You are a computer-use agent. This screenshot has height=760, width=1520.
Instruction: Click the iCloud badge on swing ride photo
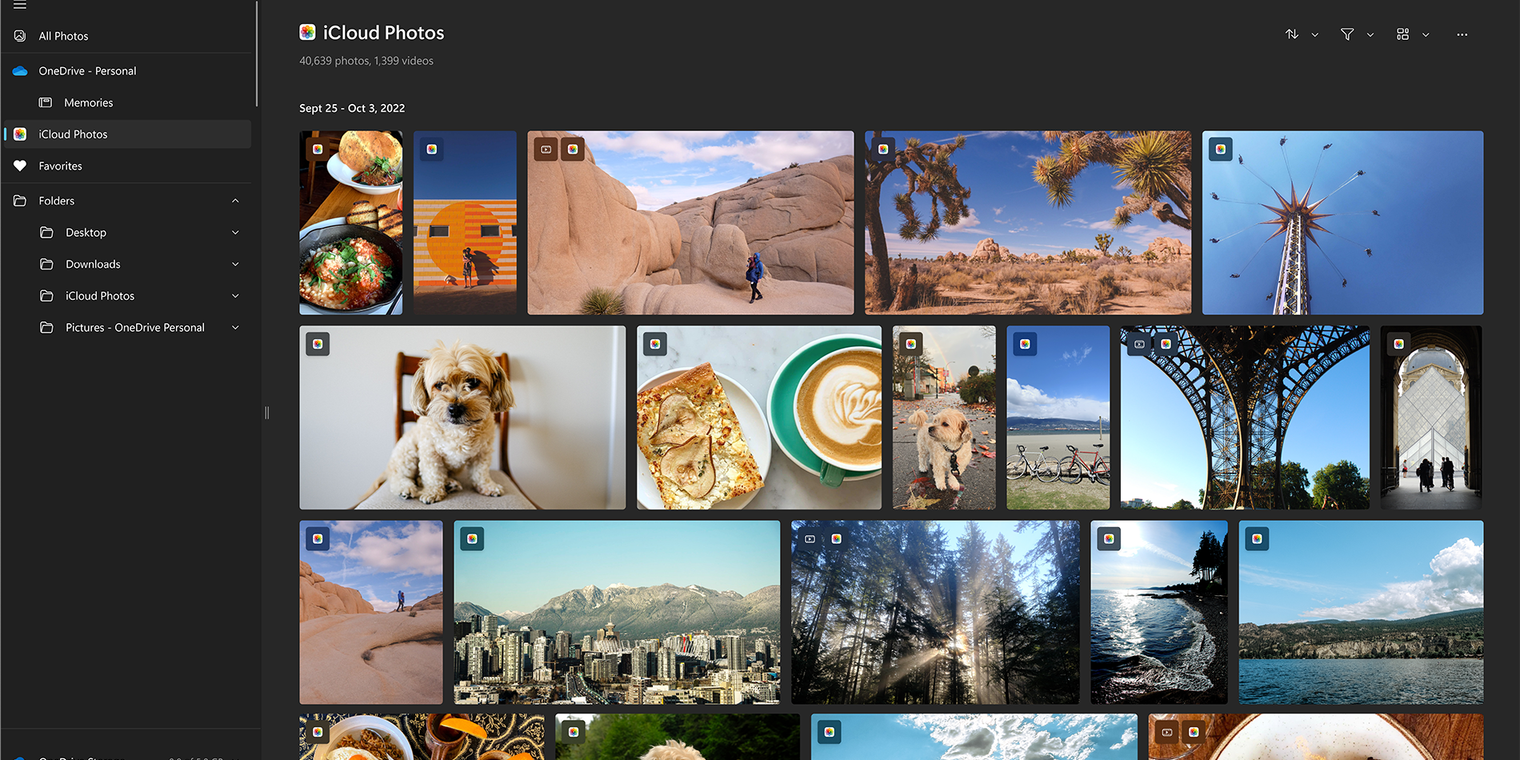click(1220, 150)
